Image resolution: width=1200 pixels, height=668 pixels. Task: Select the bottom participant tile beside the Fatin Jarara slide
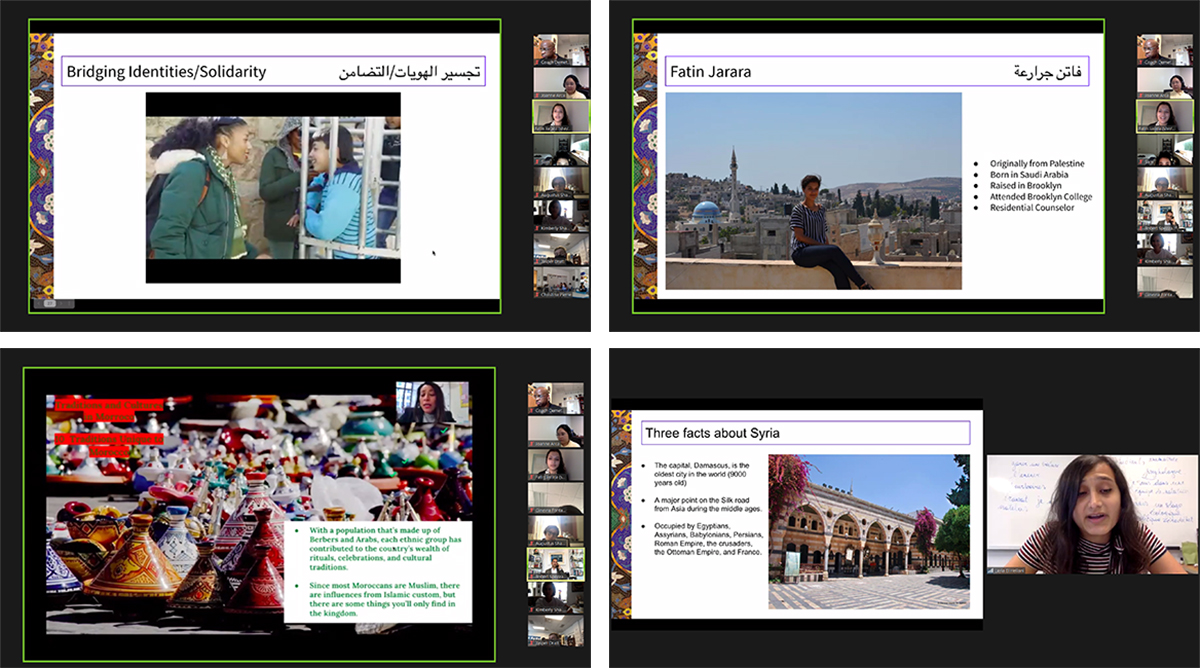1164,282
